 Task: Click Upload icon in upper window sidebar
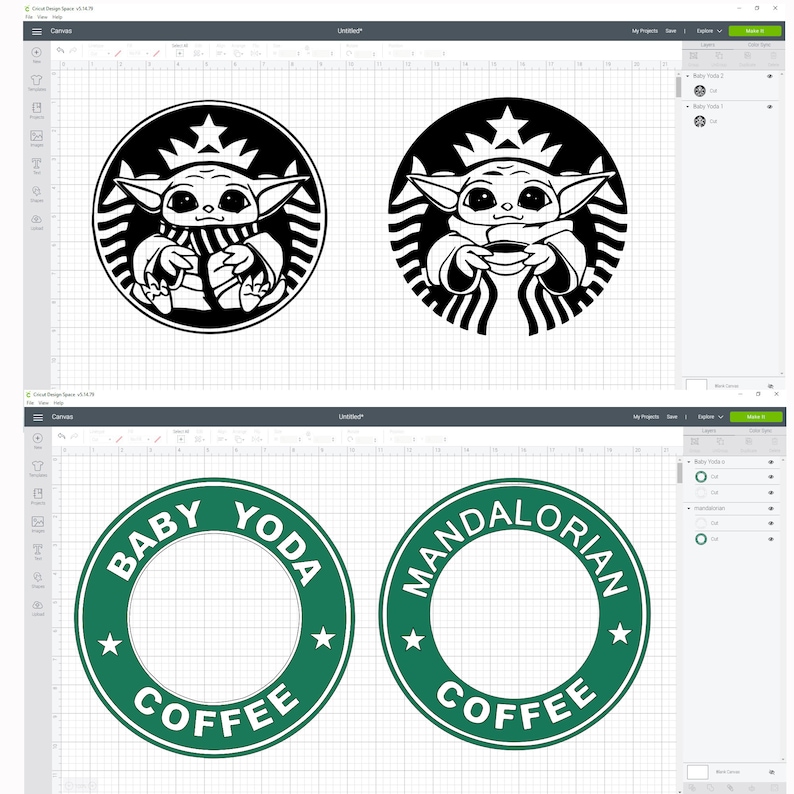[x=36, y=222]
